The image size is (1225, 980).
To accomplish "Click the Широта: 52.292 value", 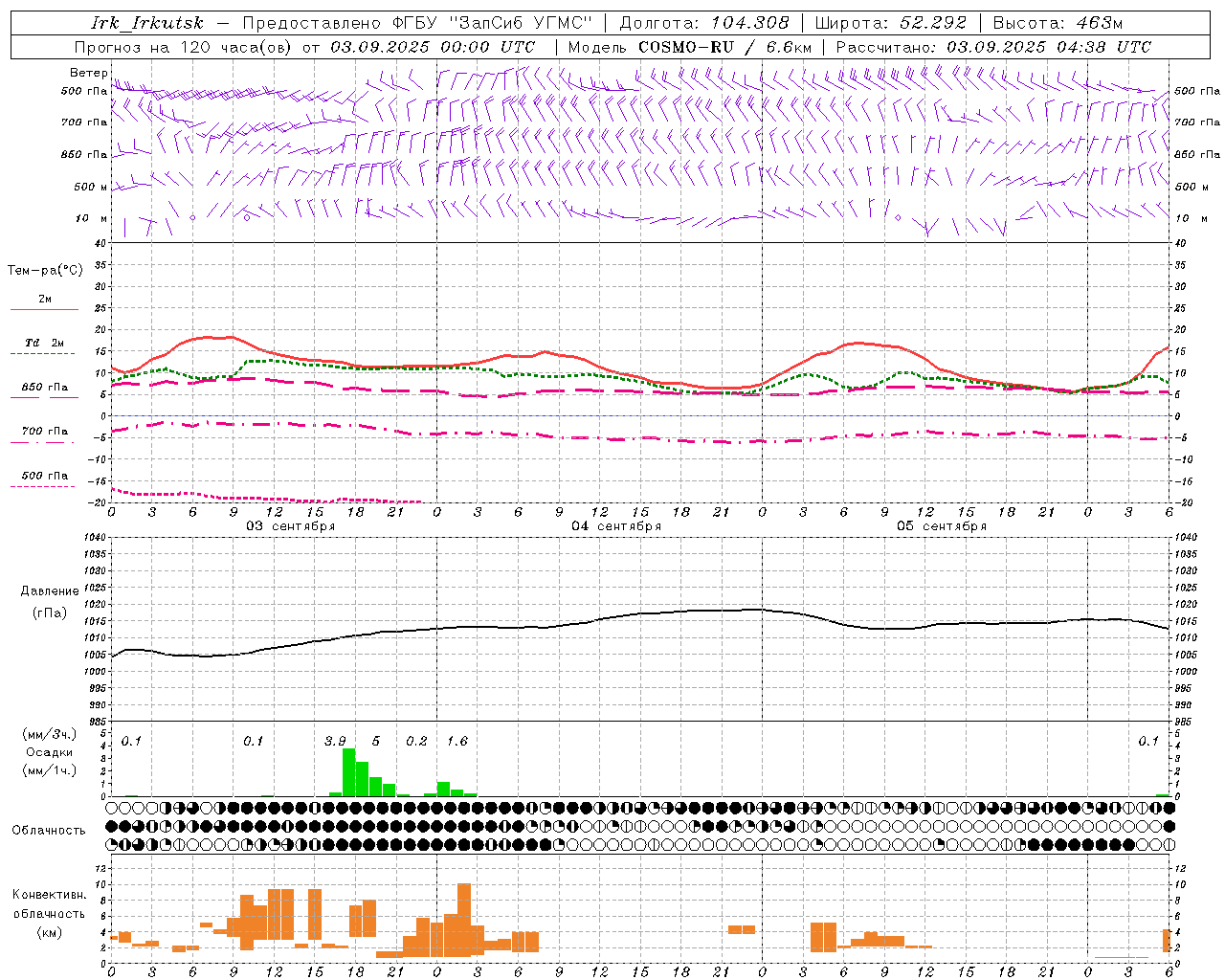I will pyautogui.click(x=891, y=23).
